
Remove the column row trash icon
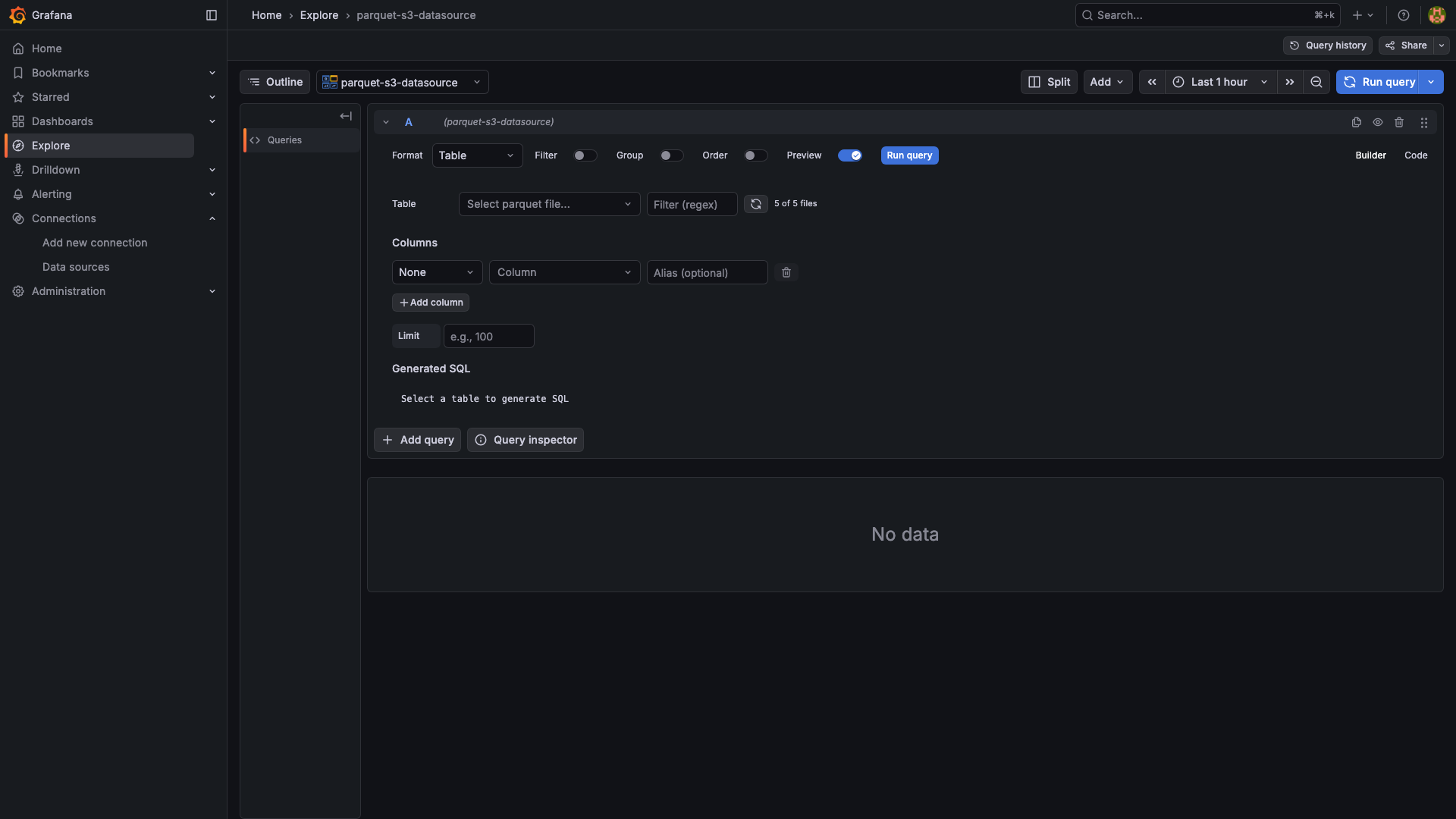click(x=786, y=272)
